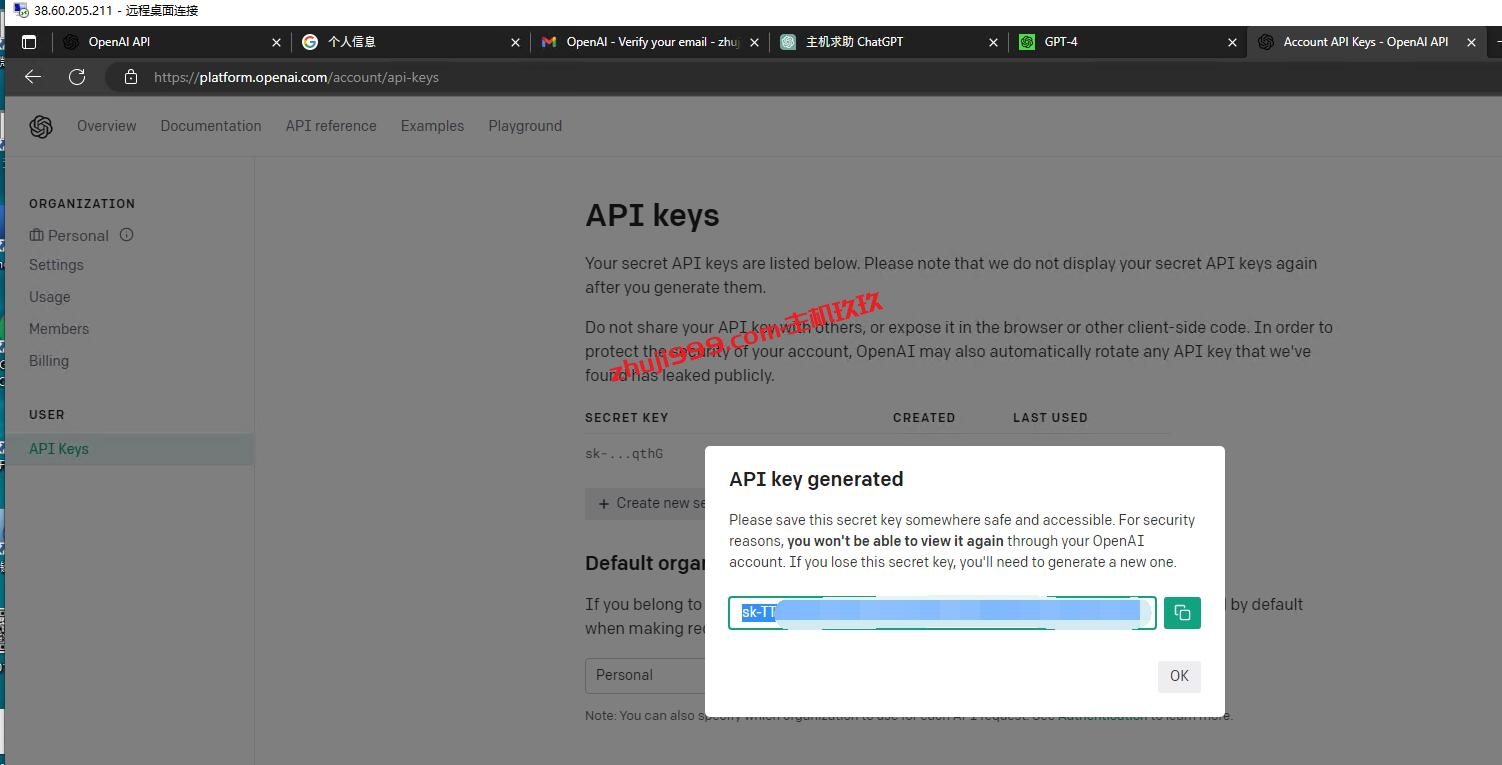Click the browser back arrow
The height and width of the screenshot is (765, 1502).
coord(33,77)
